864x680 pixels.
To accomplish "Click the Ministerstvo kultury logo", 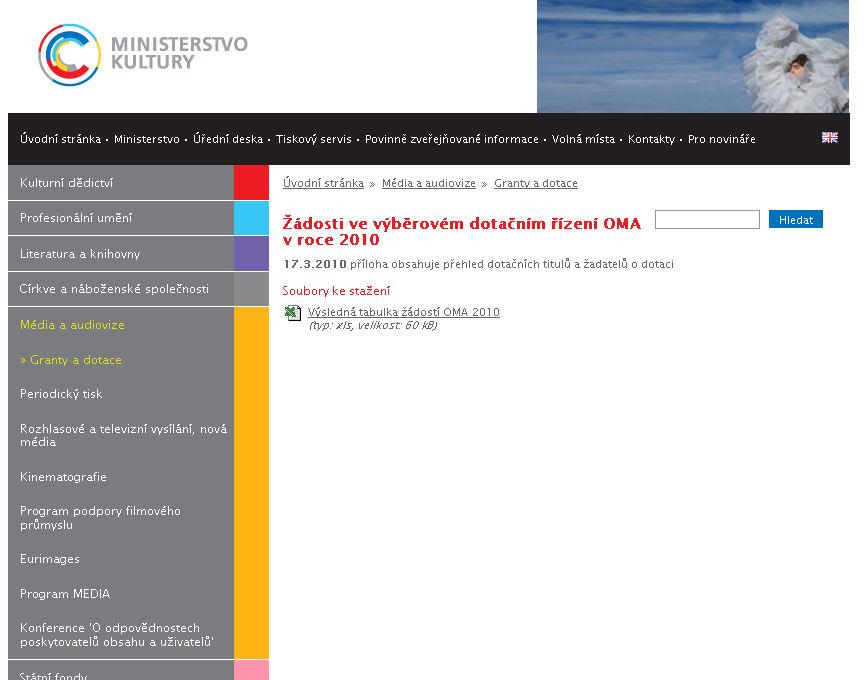I will [x=143, y=54].
